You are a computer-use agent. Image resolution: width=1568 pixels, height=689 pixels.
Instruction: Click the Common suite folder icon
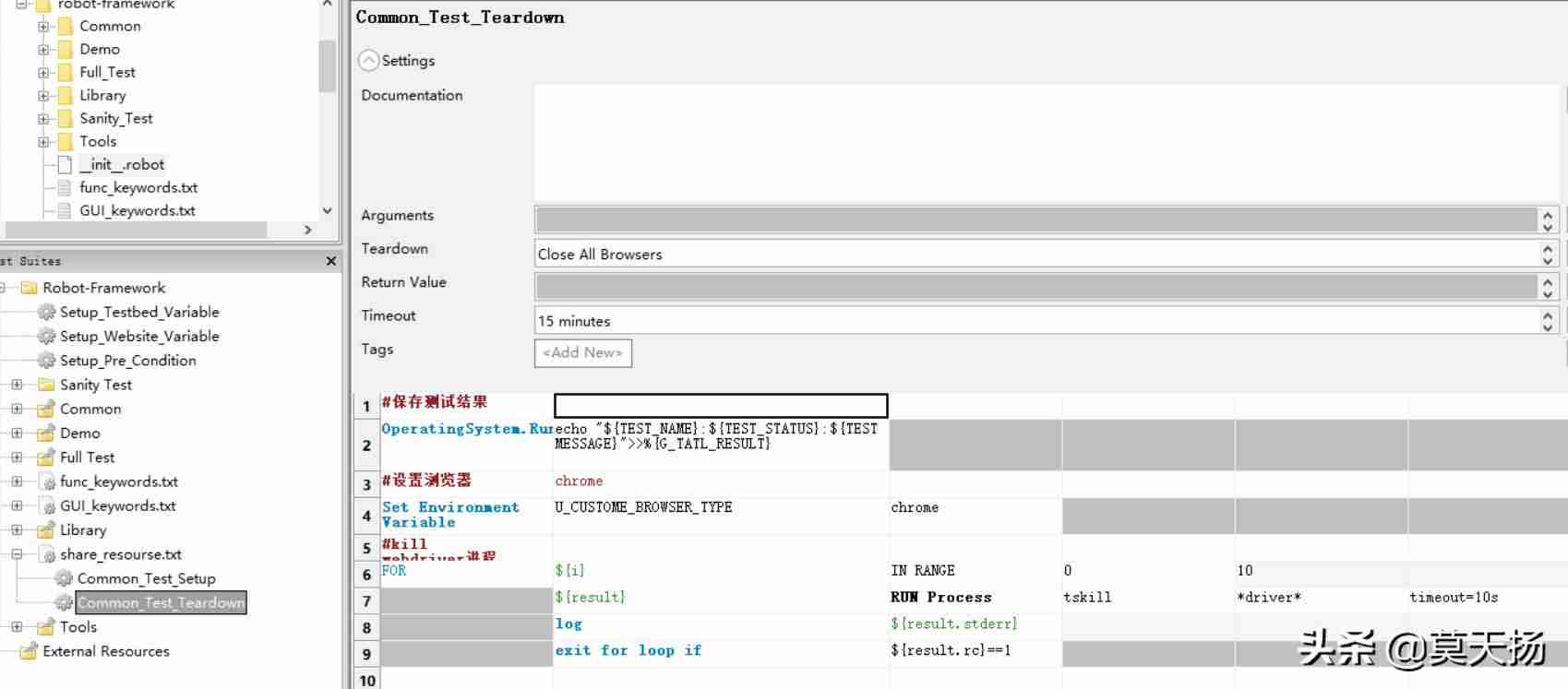[x=46, y=409]
